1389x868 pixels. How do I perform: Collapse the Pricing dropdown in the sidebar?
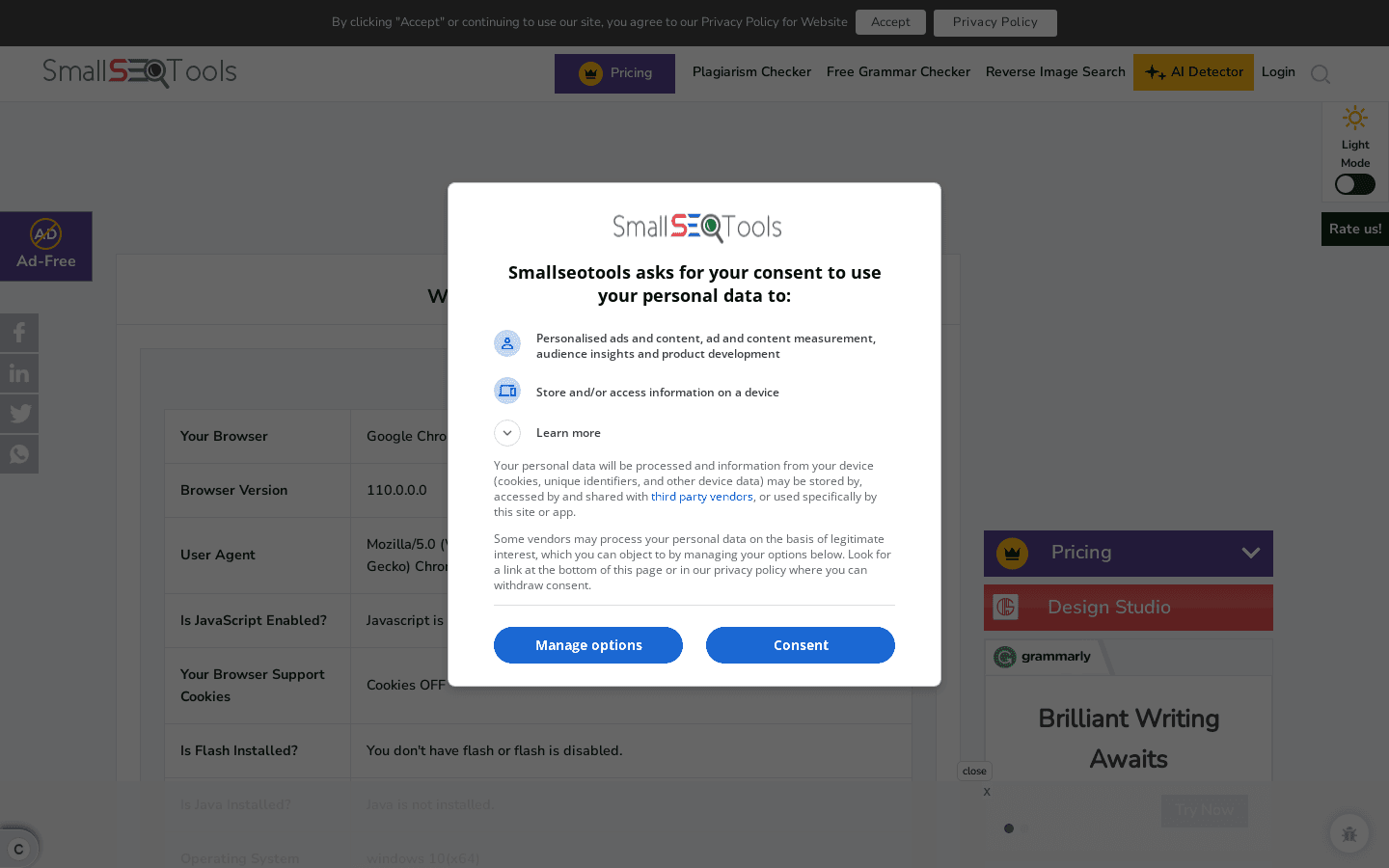point(1251,553)
